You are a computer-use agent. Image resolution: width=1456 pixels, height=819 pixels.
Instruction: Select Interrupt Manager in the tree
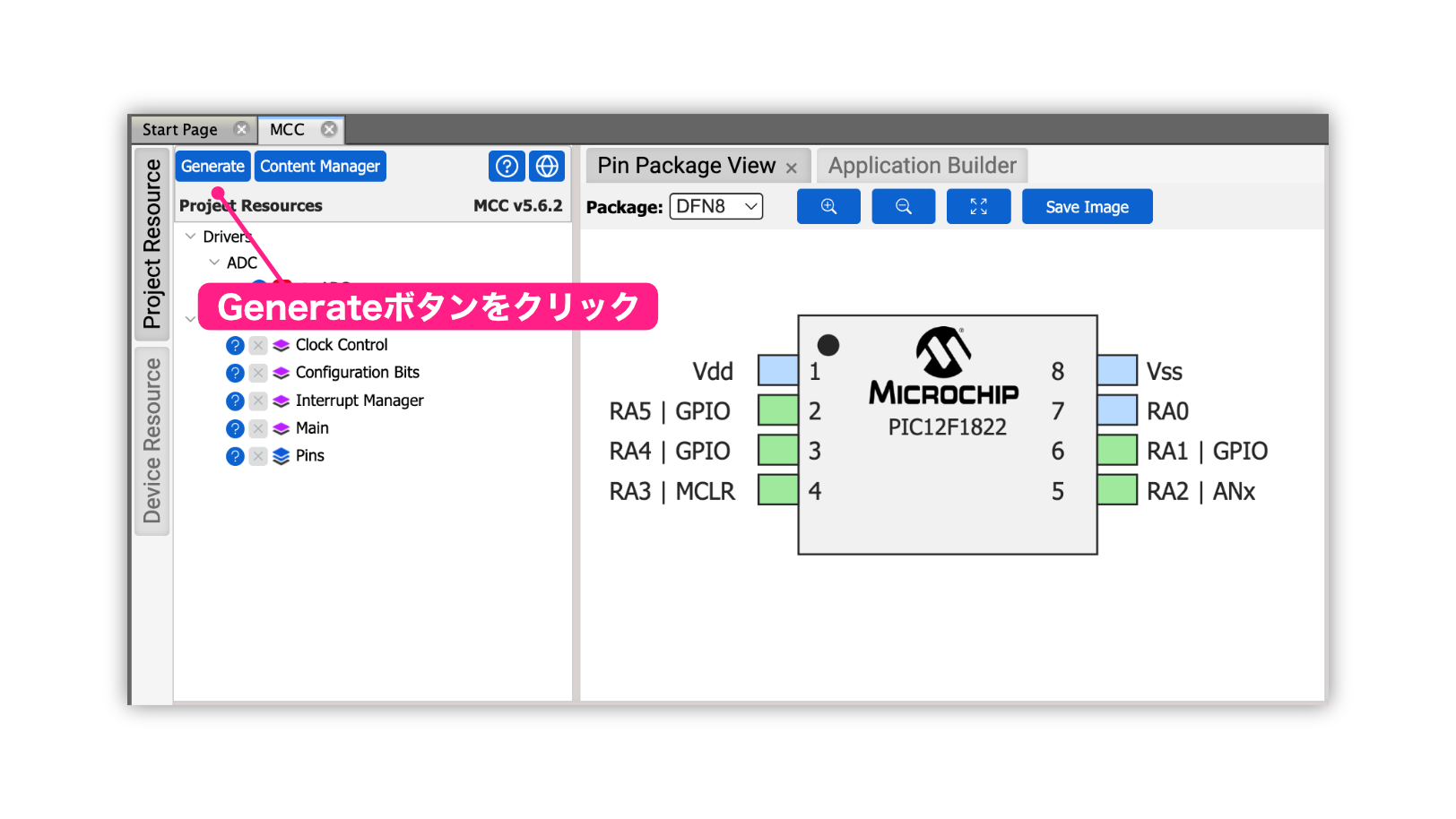point(360,401)
